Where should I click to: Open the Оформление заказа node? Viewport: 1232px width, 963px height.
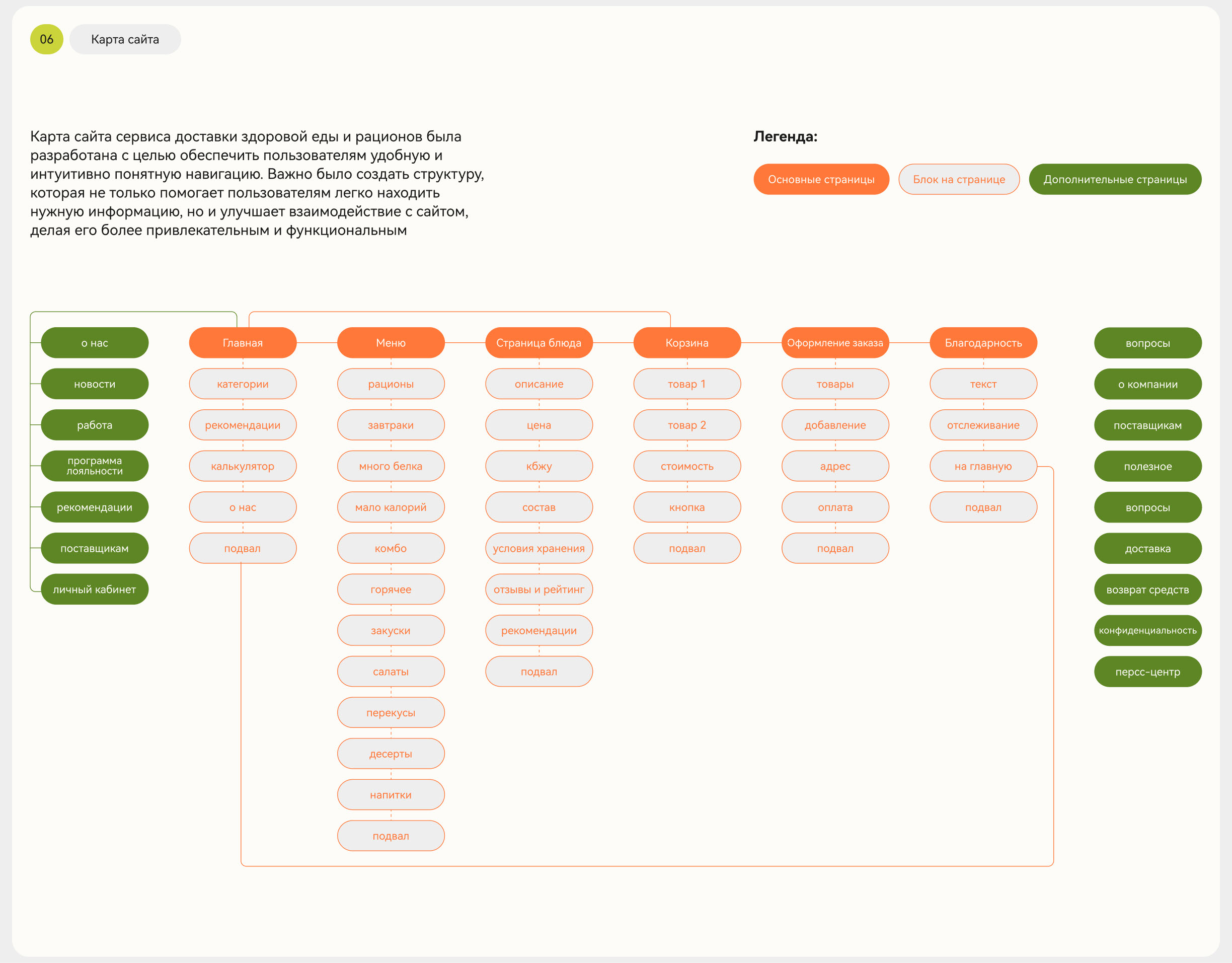pyautogui.click(x=835, y=342)
